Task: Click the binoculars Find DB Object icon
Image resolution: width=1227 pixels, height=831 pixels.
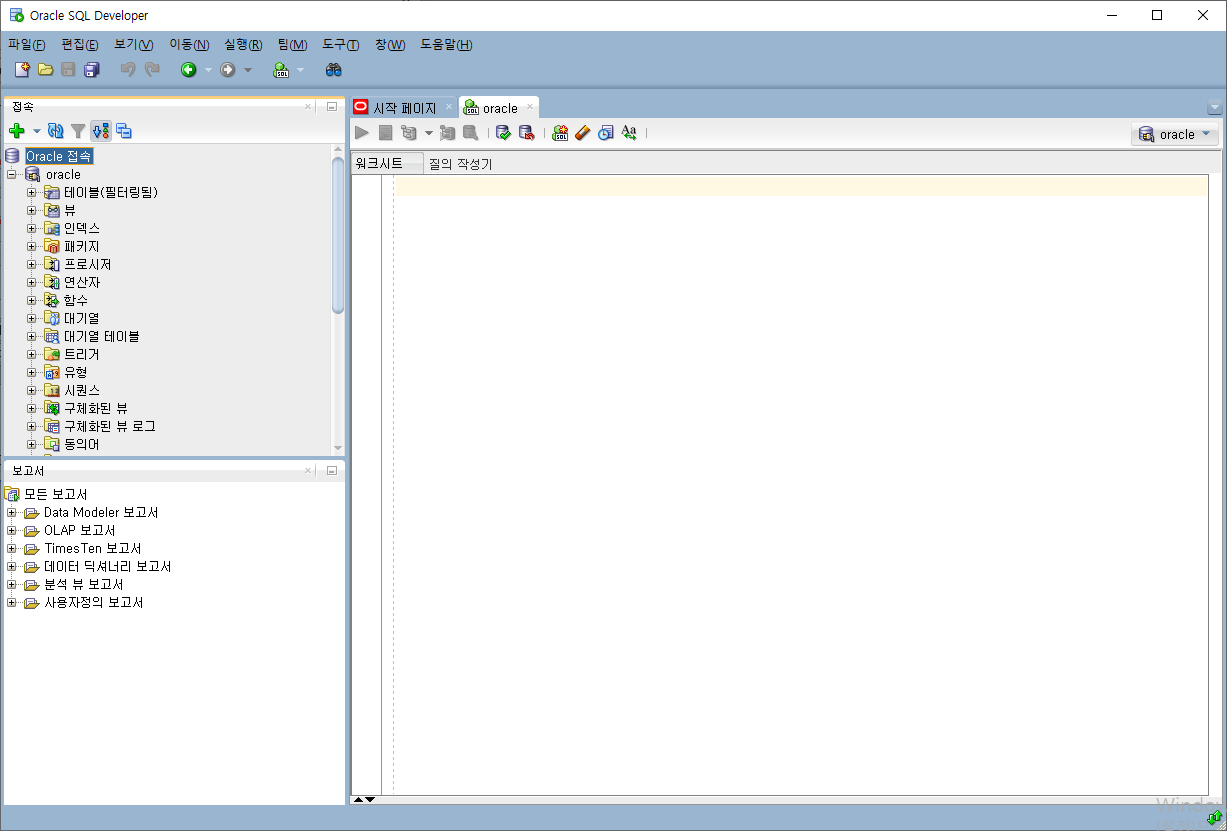Action: tap(334, 70)
